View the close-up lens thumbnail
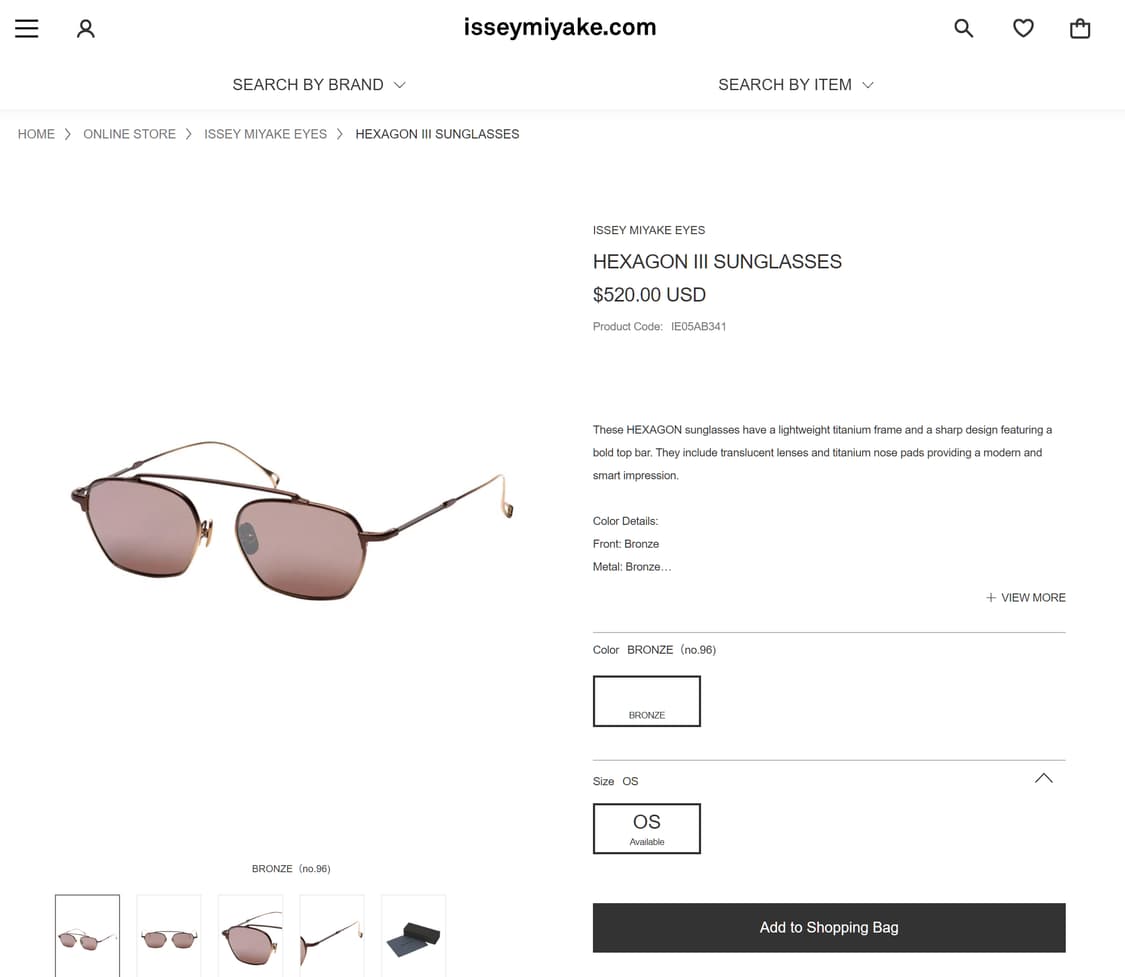 pyautogui.click(x=250, y=935)
